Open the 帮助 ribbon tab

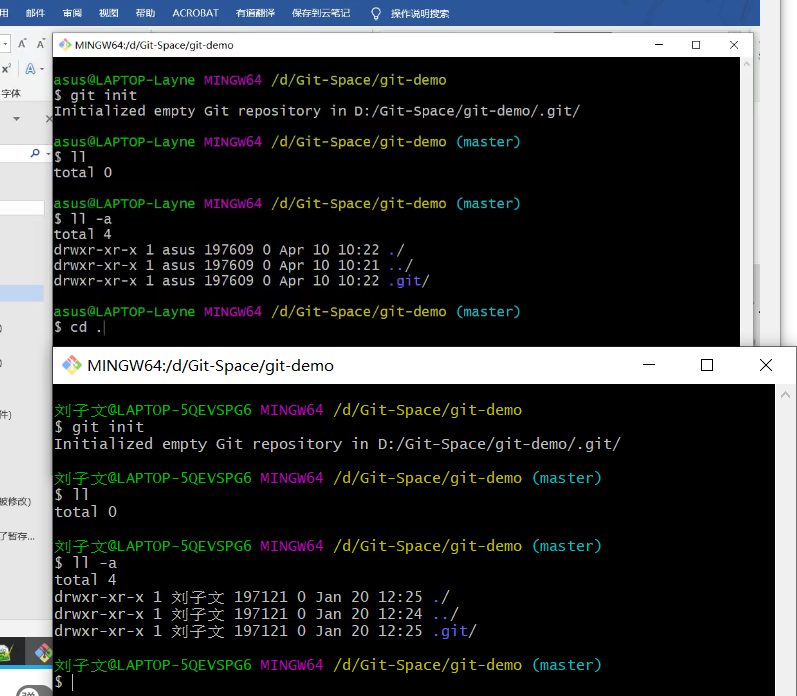[x=145, y=13]
